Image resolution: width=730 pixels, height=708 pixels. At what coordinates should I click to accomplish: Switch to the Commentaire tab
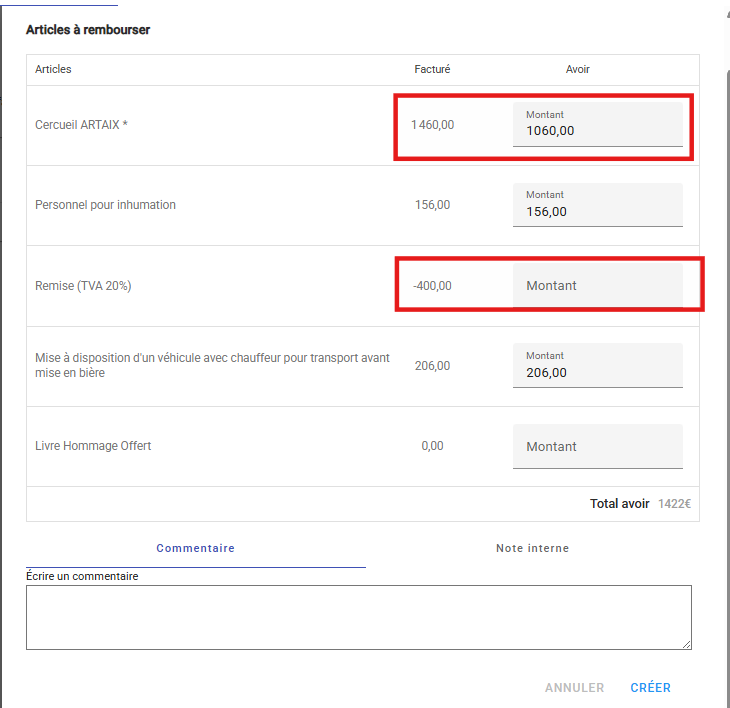pyautogui.click(x=196, y=548)
